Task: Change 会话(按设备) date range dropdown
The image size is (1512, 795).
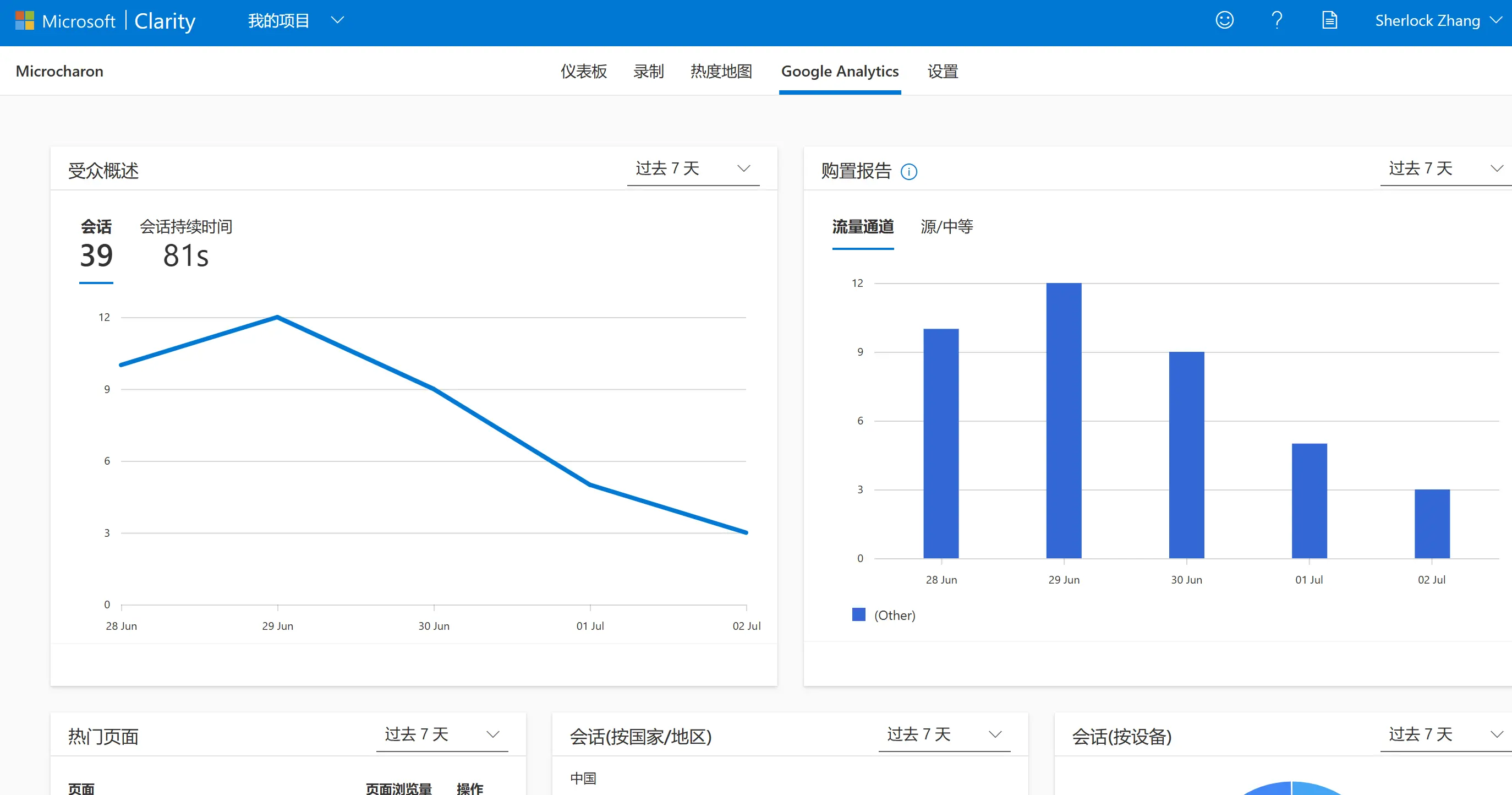Action: pos(1447,734)
